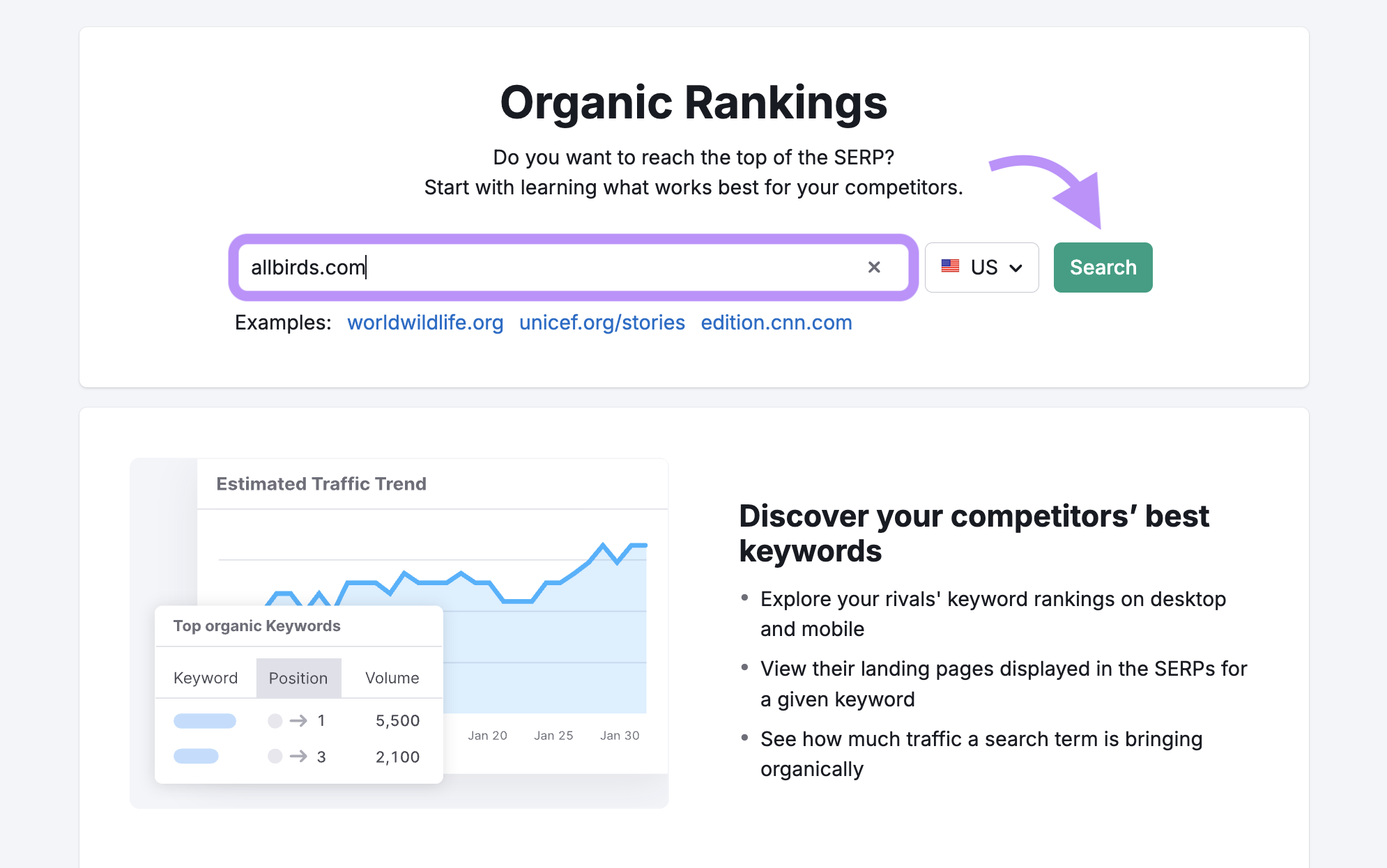This screenshot has width=1387, height=868.
Task: Click the gray dot indicator next to rank 3
Action: pos(276,757)
